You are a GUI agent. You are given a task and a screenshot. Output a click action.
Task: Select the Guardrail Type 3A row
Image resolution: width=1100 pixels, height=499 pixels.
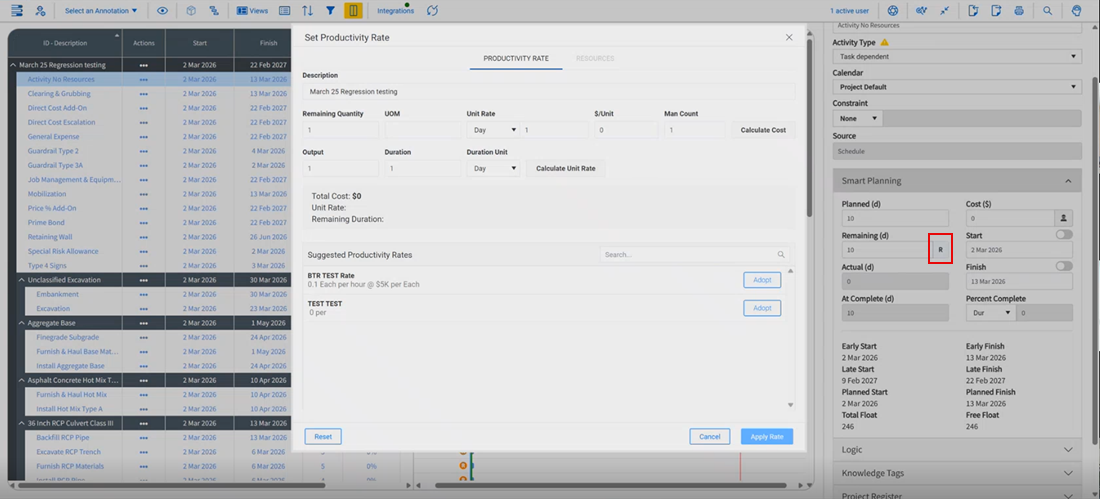pyautogui.click(x=55, y=166)
